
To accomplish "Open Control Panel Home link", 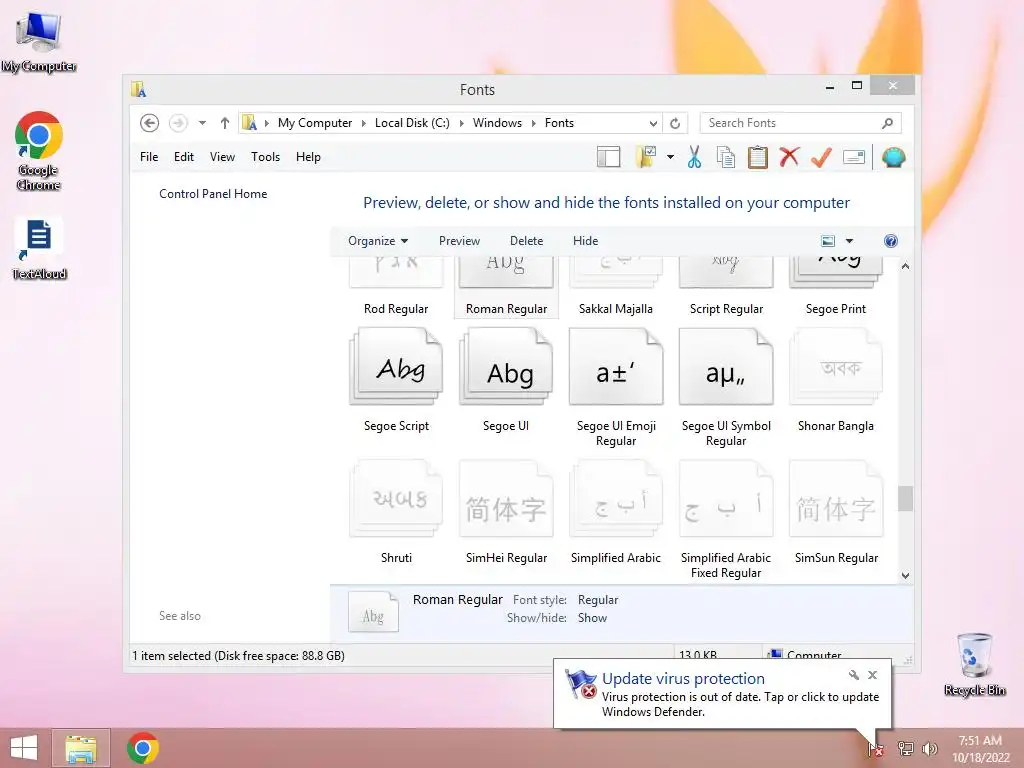I will tap(213, 194).
